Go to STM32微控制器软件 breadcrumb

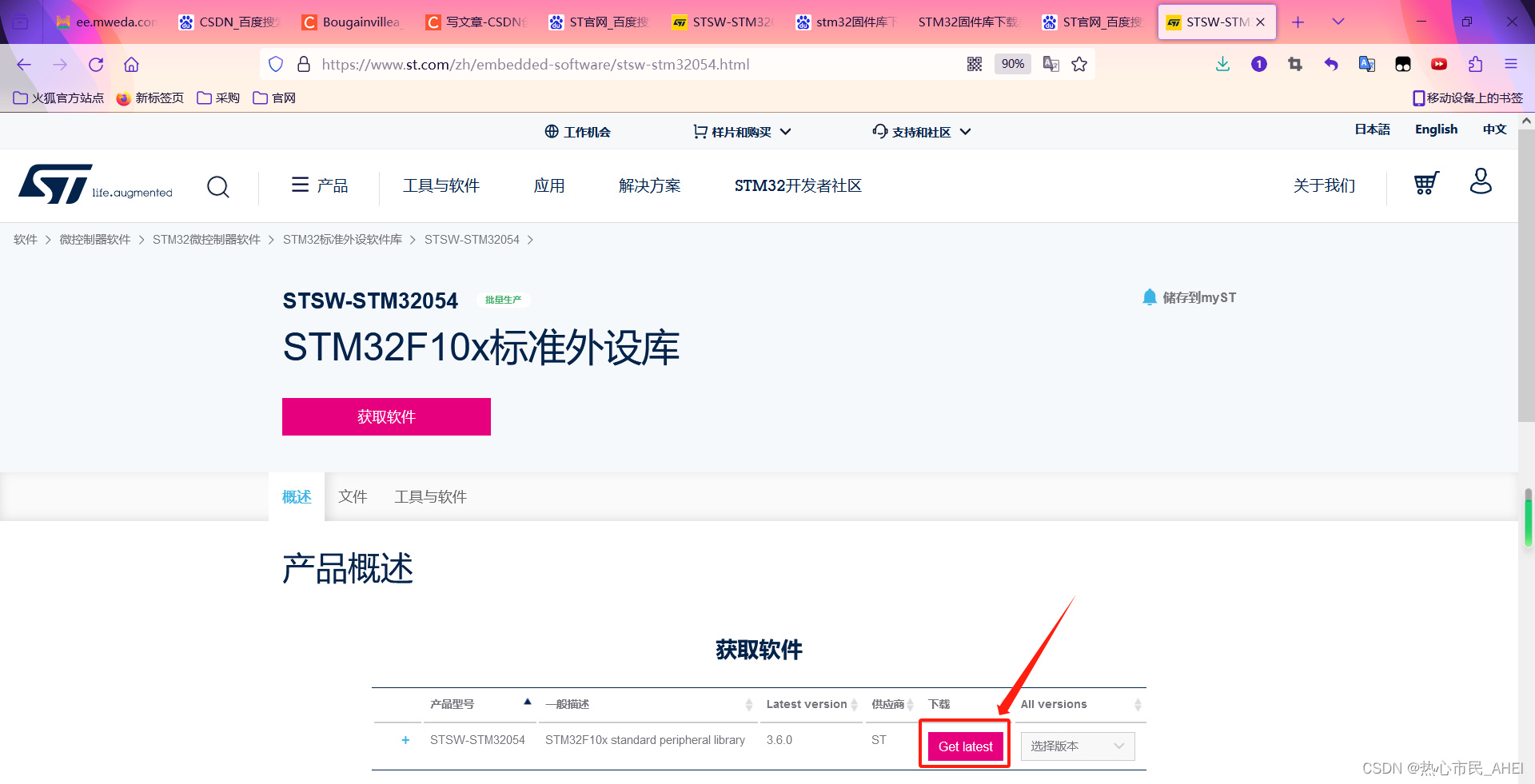206,240
